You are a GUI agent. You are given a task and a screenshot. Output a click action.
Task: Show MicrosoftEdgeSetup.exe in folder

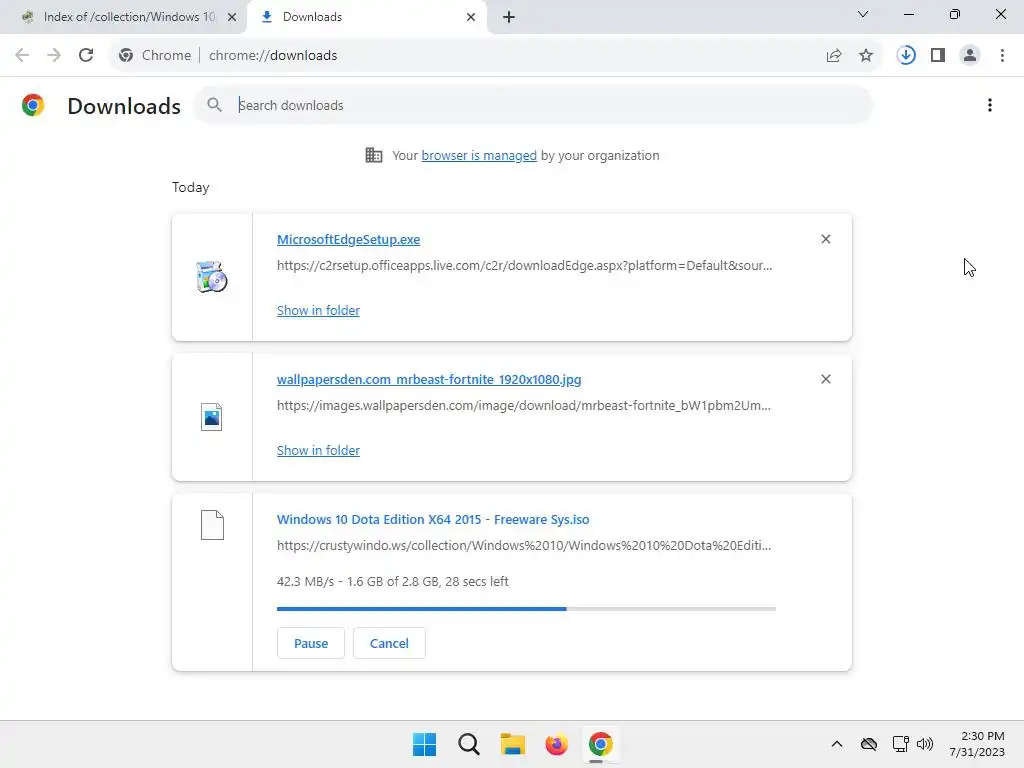(318, 311)
